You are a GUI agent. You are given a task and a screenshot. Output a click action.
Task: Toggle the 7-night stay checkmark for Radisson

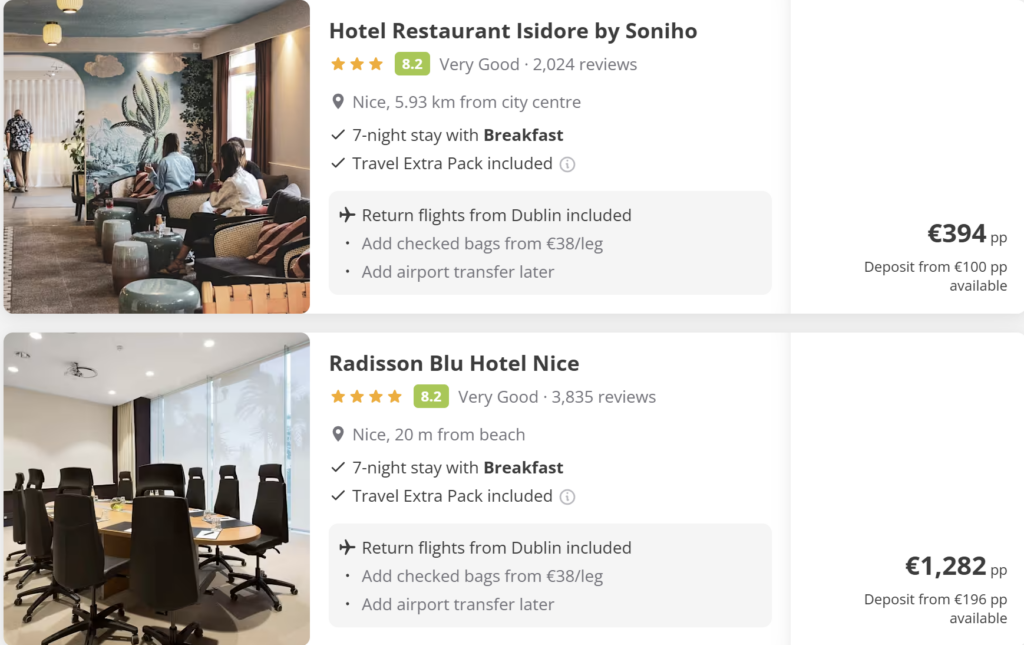pos(338,467)
